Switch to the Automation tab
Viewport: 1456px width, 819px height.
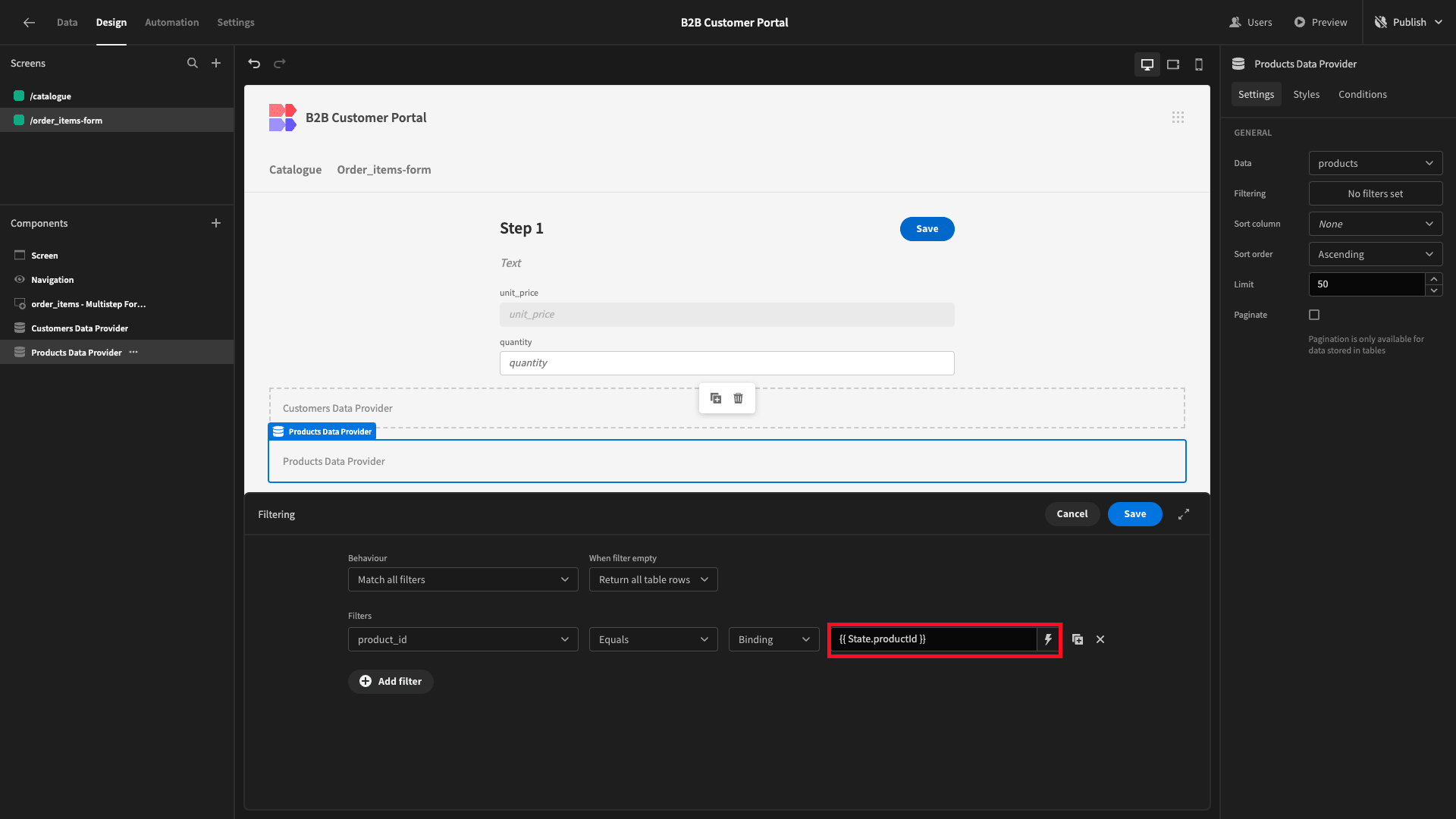(x=171, y=22)
